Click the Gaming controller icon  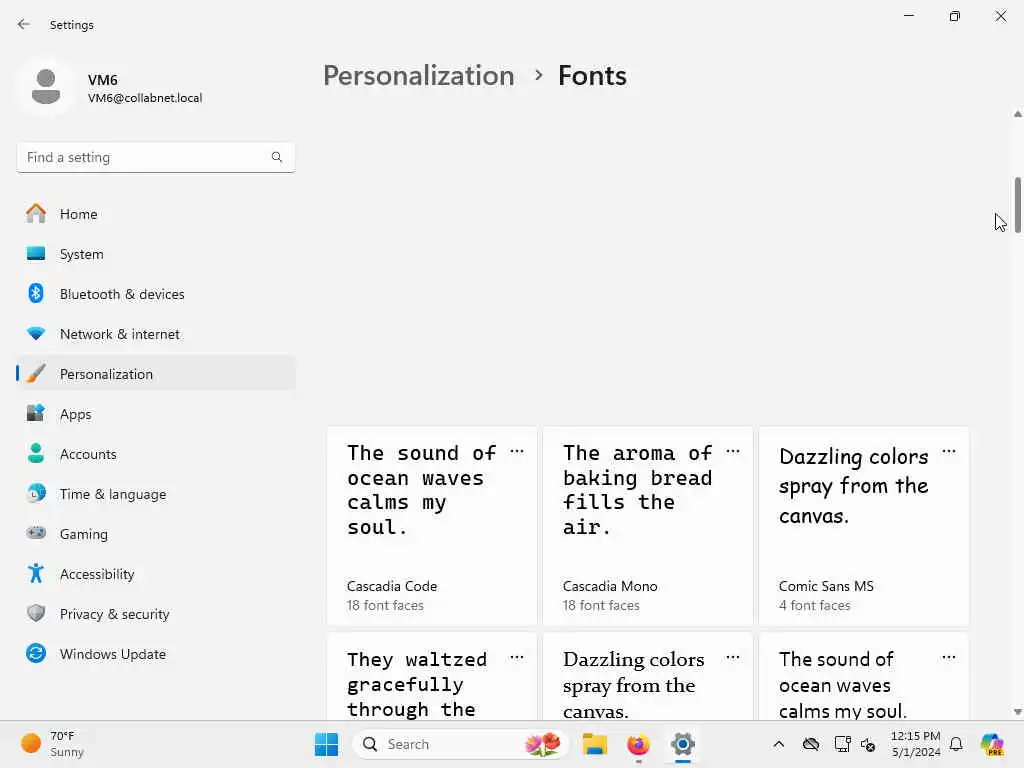pos(36,533)
